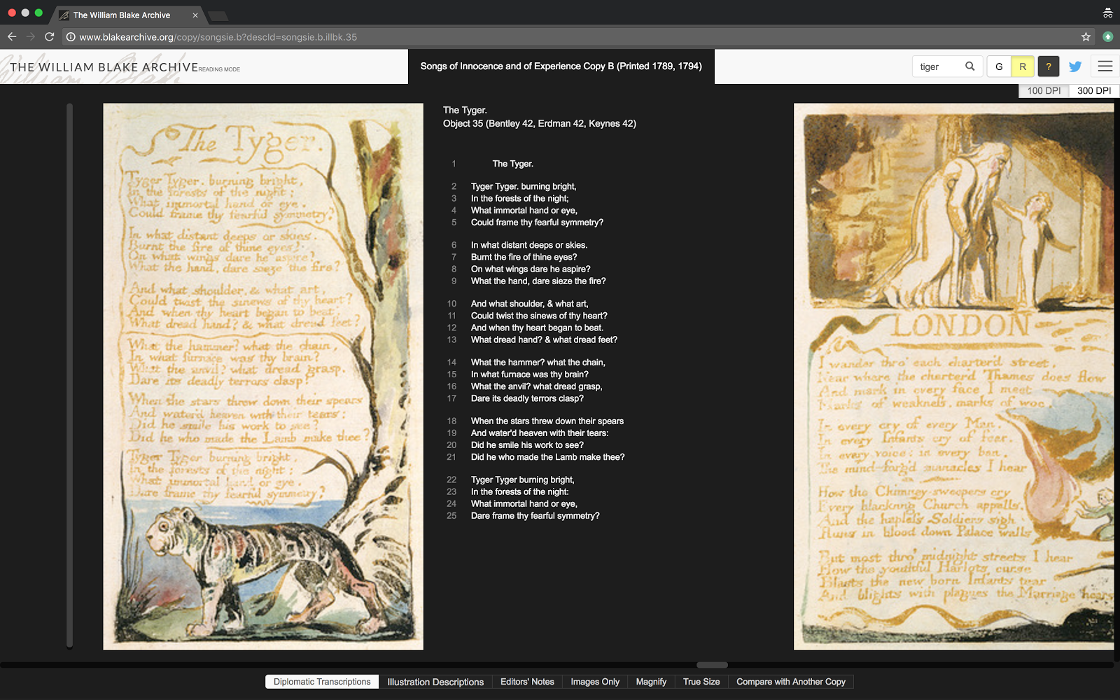The image size is (1120, 700).
Task: Click the incognito icon at top right
Action: click(x=1108, y=12)
